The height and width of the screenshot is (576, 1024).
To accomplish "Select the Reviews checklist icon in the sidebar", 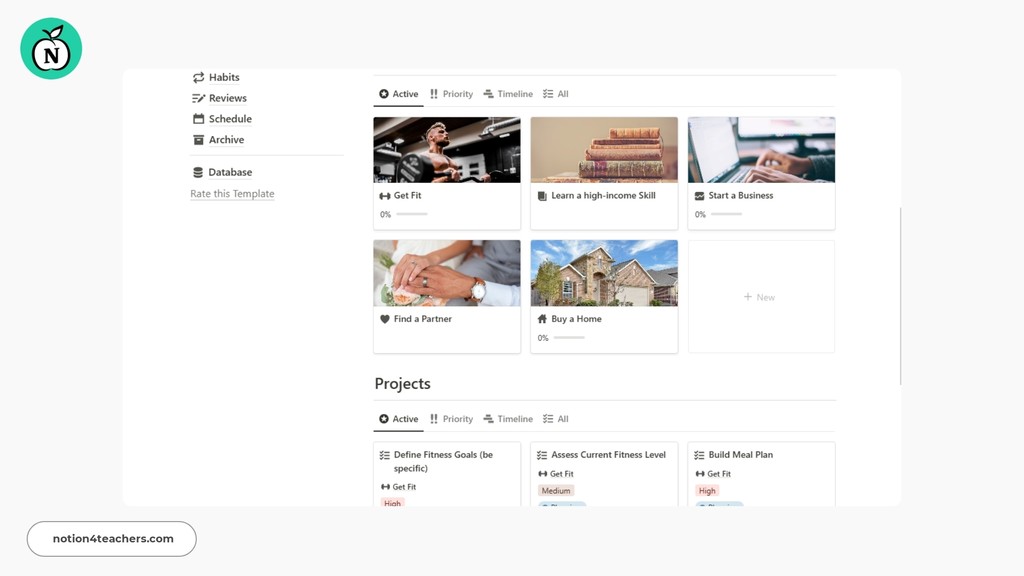I will click(x=198, y=98).
